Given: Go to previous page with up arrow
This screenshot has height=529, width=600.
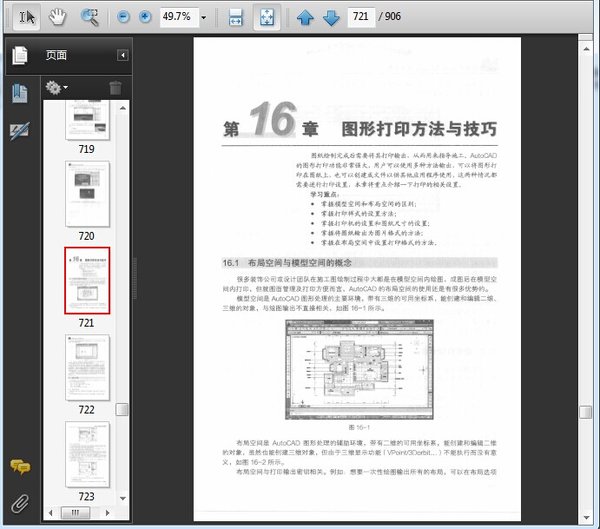Looking at the screenshot, I should coord(306,18).
